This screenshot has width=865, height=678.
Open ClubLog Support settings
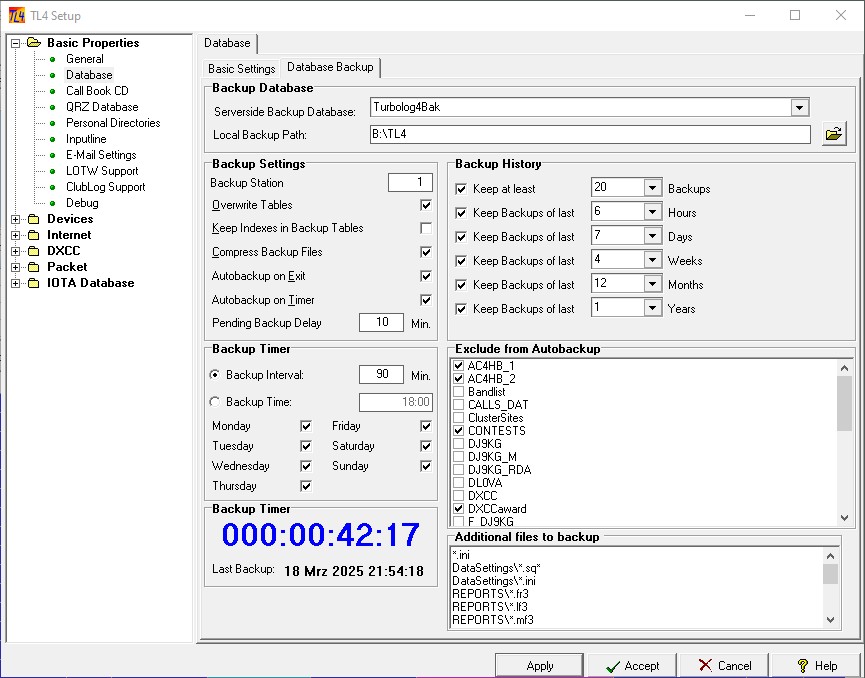pos(105,187)
